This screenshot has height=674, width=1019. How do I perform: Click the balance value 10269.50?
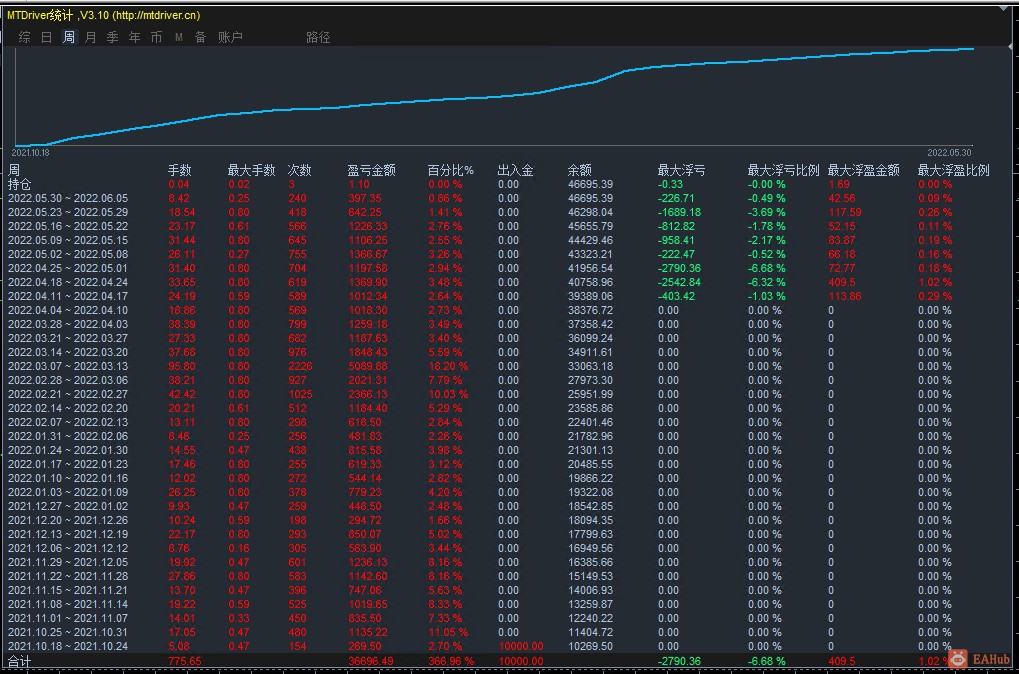tap(590, 647)
